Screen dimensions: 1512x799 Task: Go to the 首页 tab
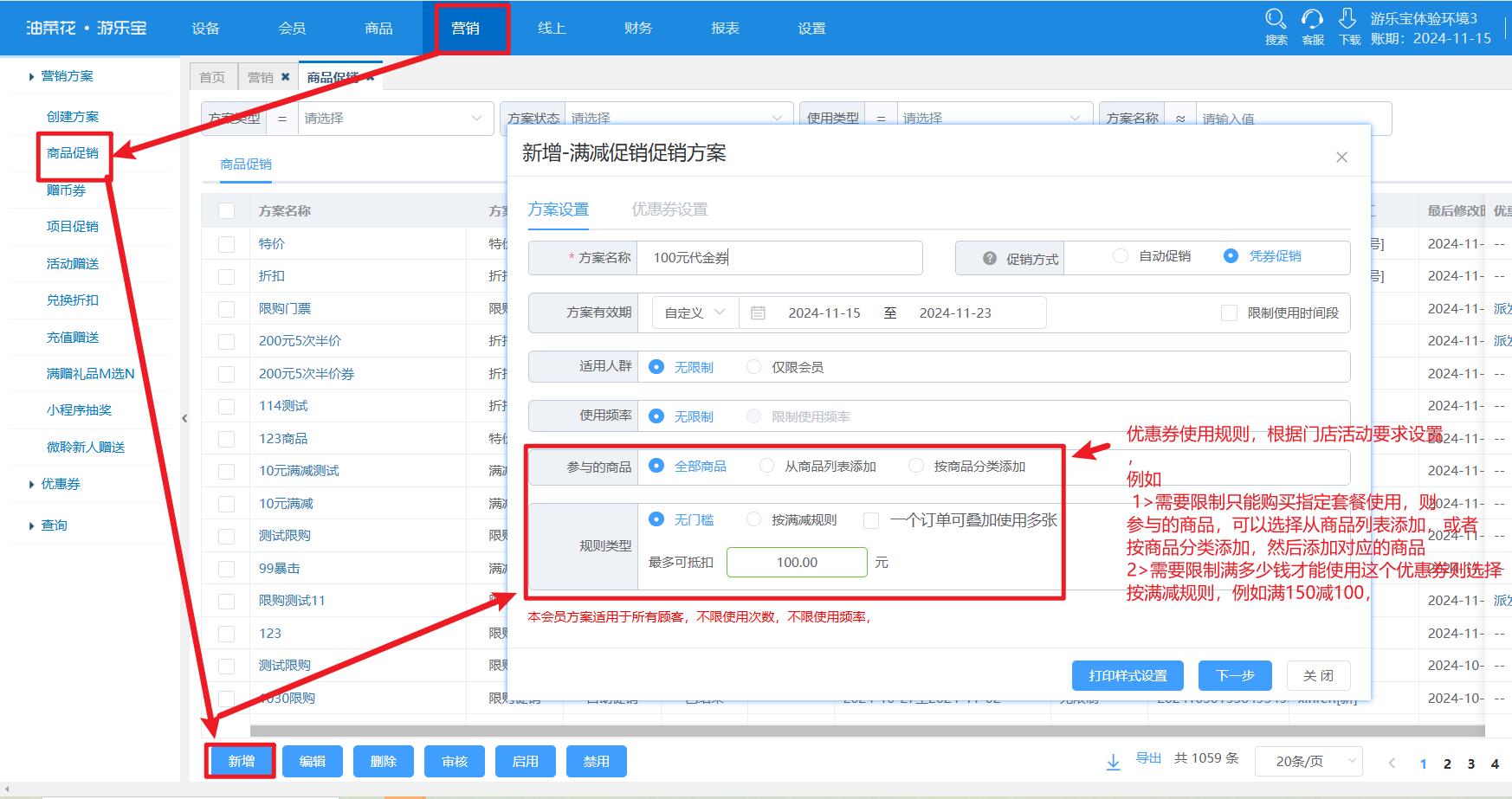pyautogui.click(x=212, y=77)
